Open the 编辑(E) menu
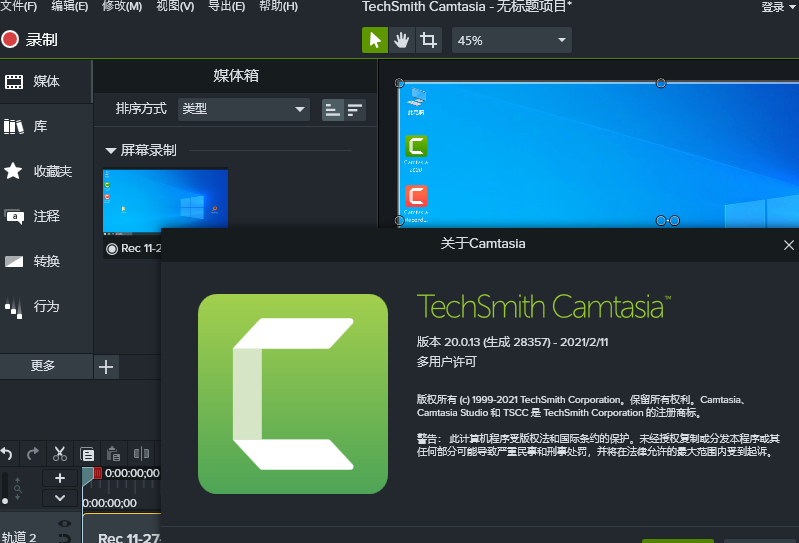Viewport: 799px width, 543px height. point(70,6)
